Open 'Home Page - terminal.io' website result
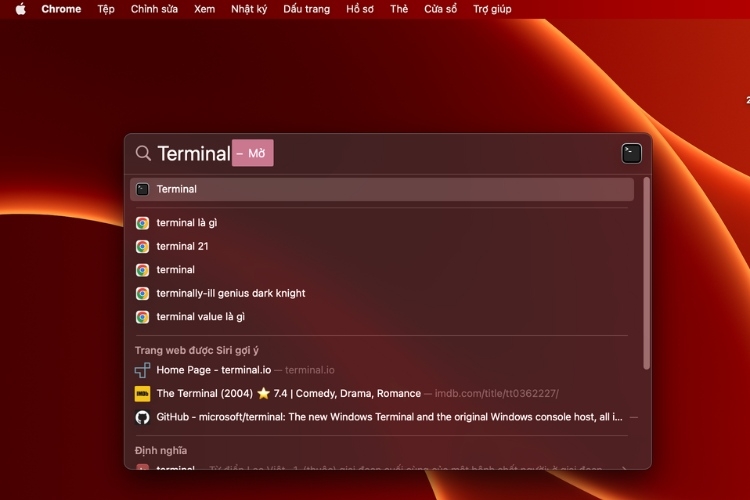This screenshot has width=750, height=500. click(382, 370)
